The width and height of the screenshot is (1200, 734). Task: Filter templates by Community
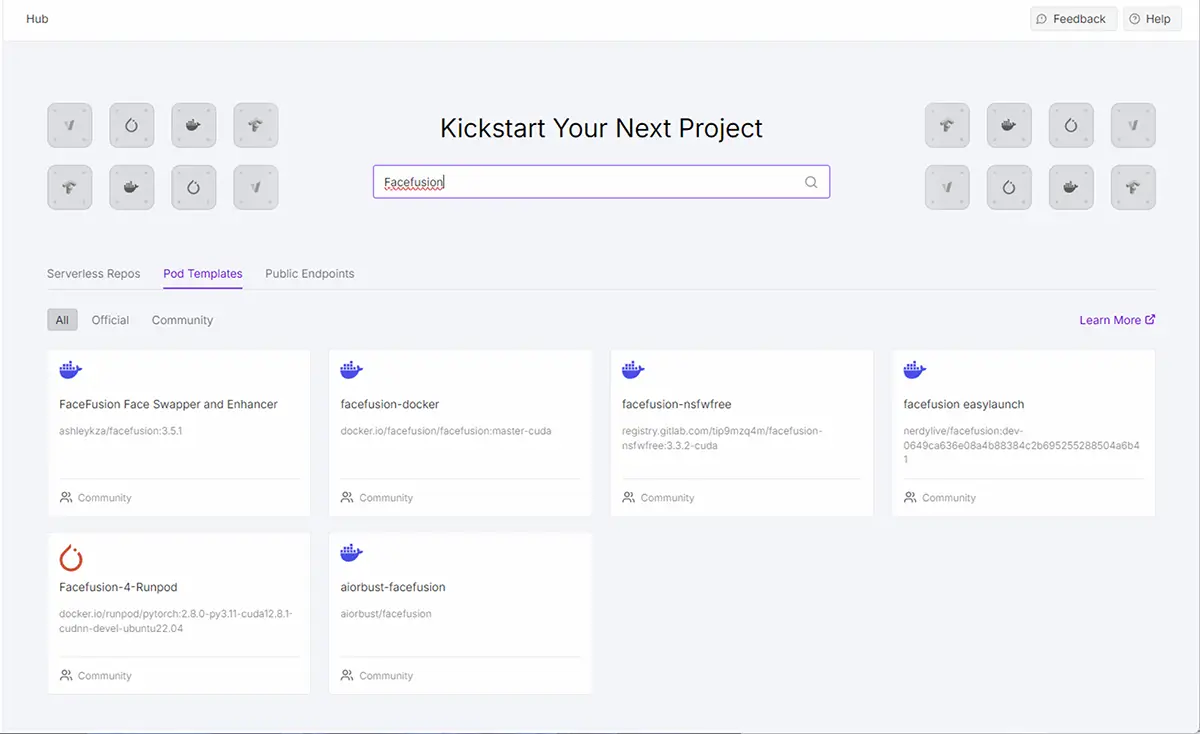tap(182, 320)
